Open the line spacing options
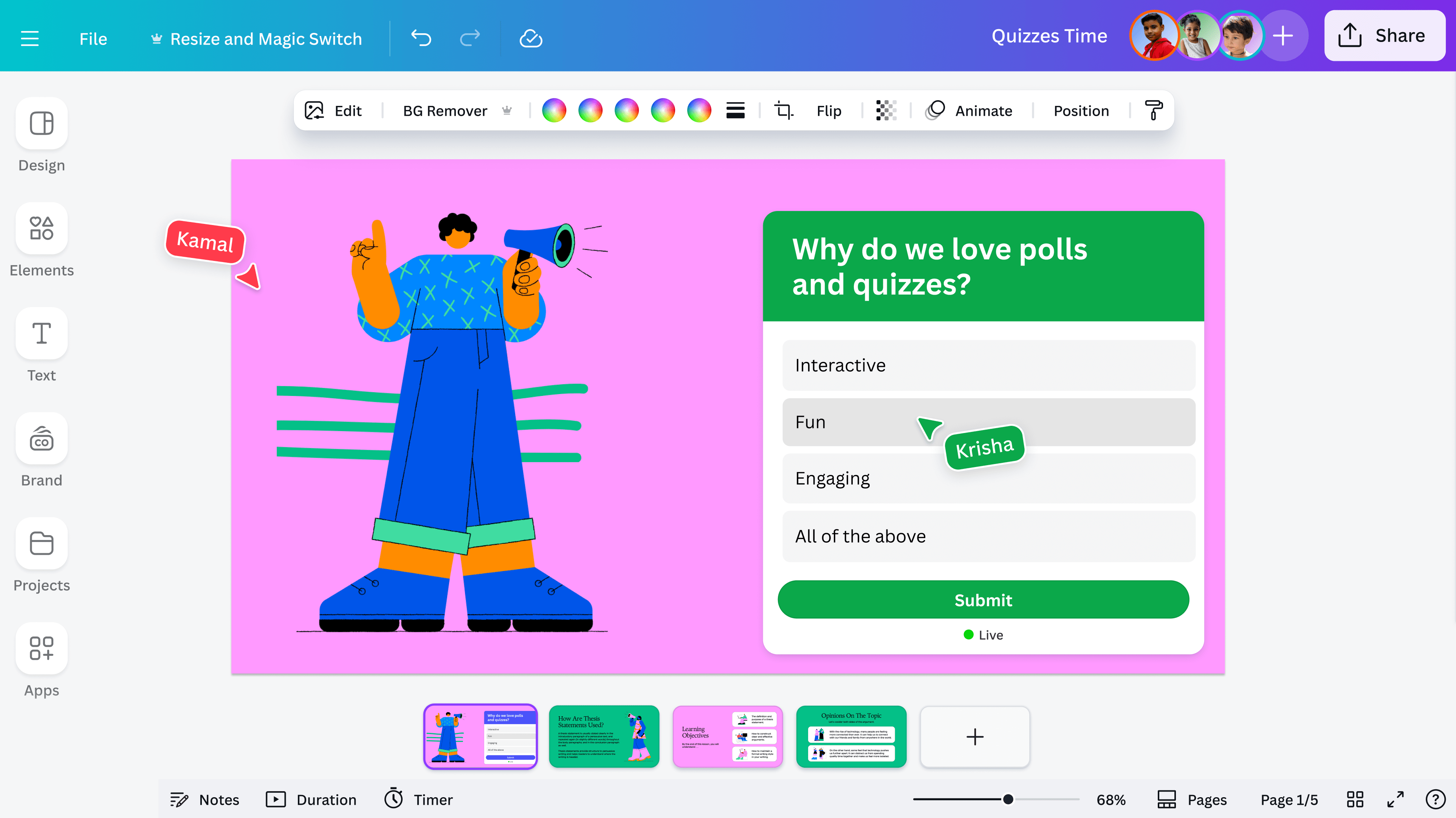 coord(735,110)
